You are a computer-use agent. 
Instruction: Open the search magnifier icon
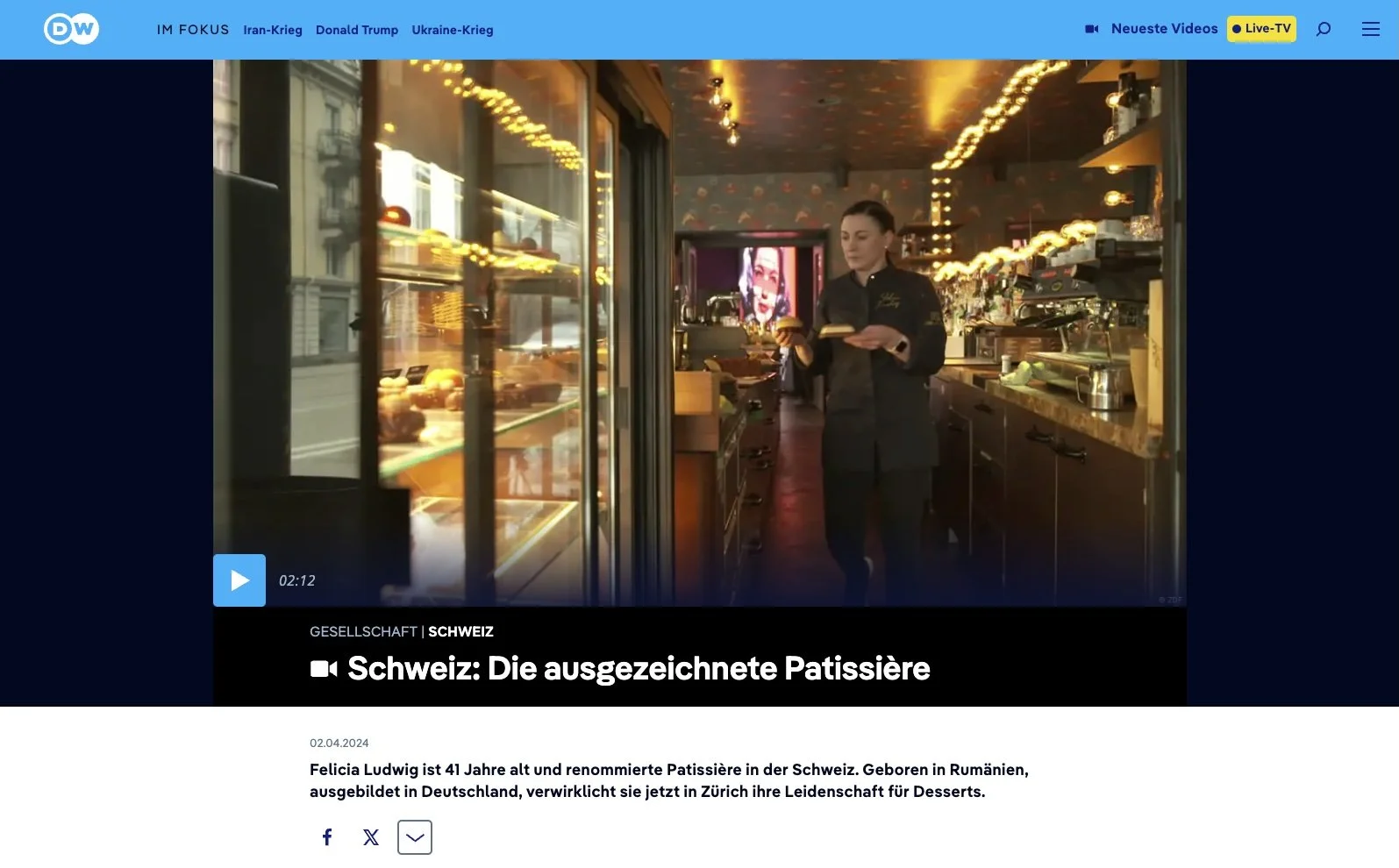tap(1324, 29)
